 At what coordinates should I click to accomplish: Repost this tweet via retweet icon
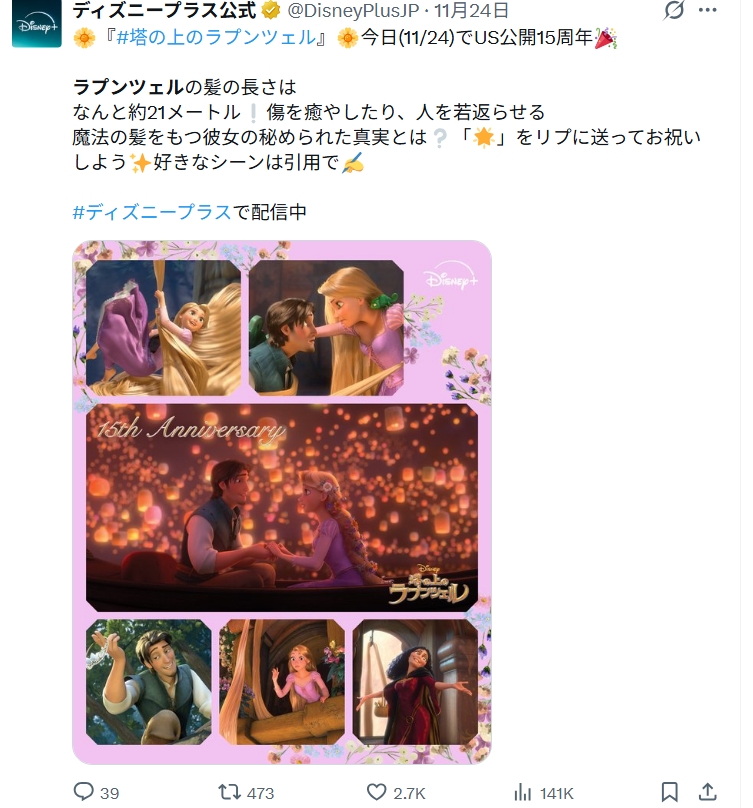pos(227,792)
